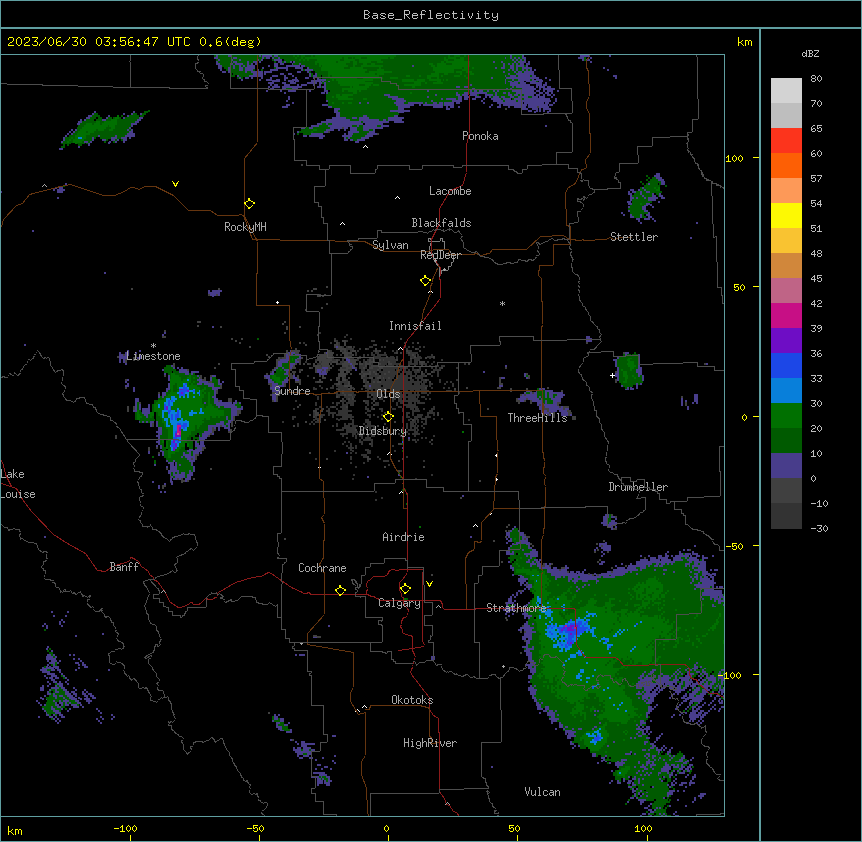Image resolution: width=862 pixels, height=842 pixels.
Task: Click the Sylvan label
Action: pyautogui.click(x=390, y=245)
